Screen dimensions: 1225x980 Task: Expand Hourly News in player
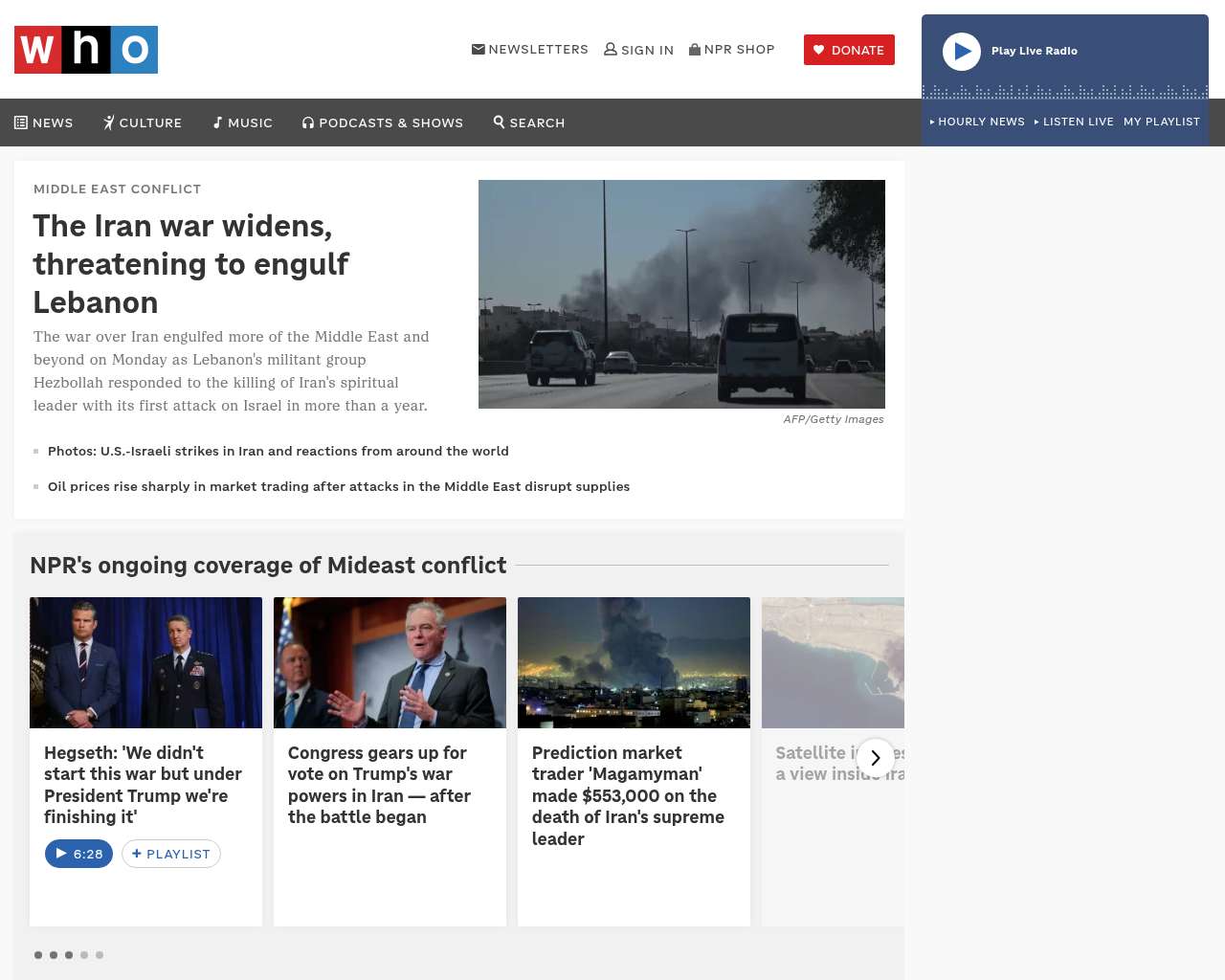[977, 122]
